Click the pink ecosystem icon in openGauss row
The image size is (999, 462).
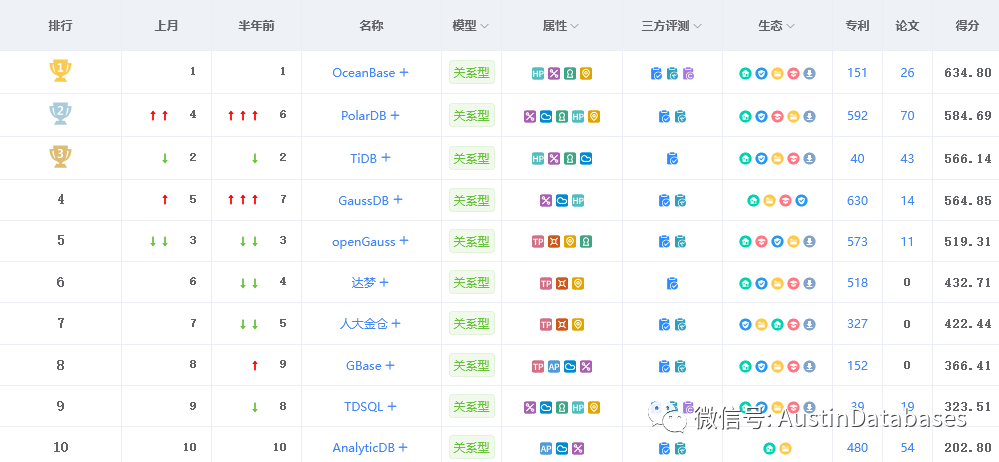click(761, 242)
